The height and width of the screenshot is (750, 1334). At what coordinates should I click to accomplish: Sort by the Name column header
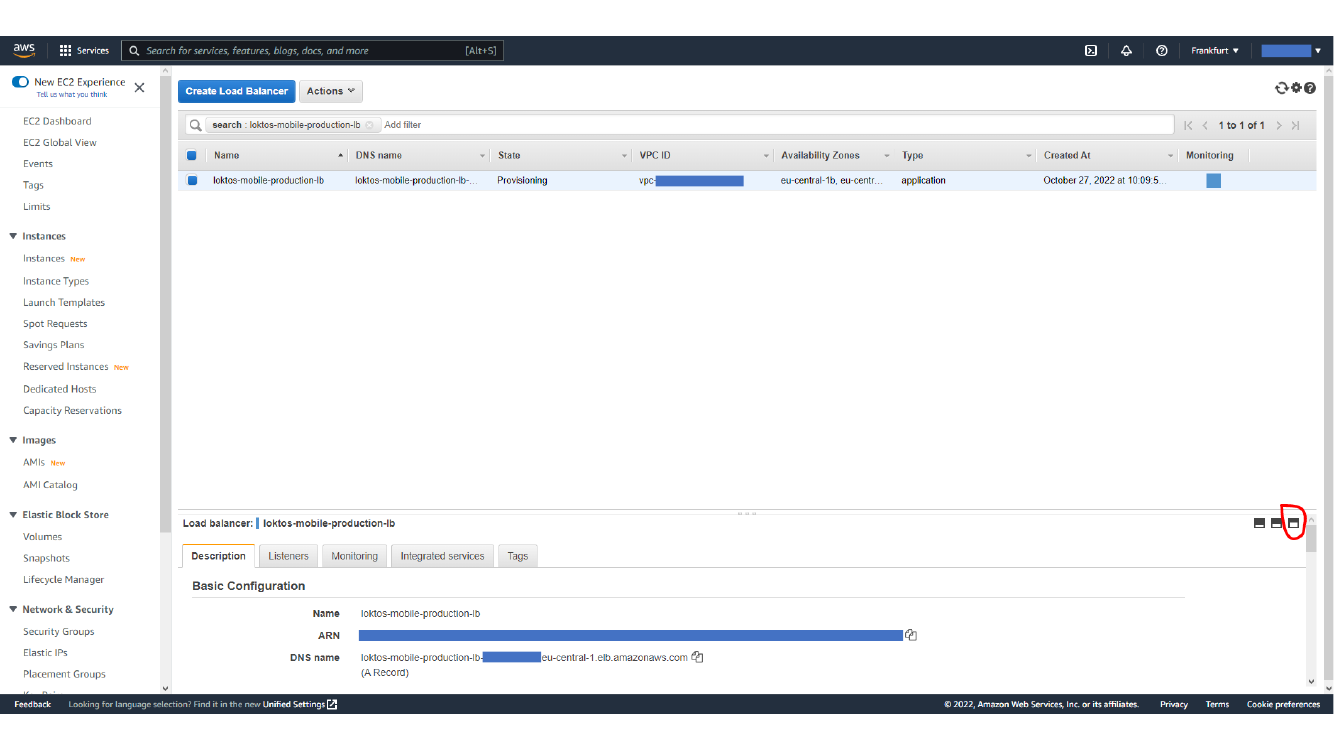tap(276, 155)
